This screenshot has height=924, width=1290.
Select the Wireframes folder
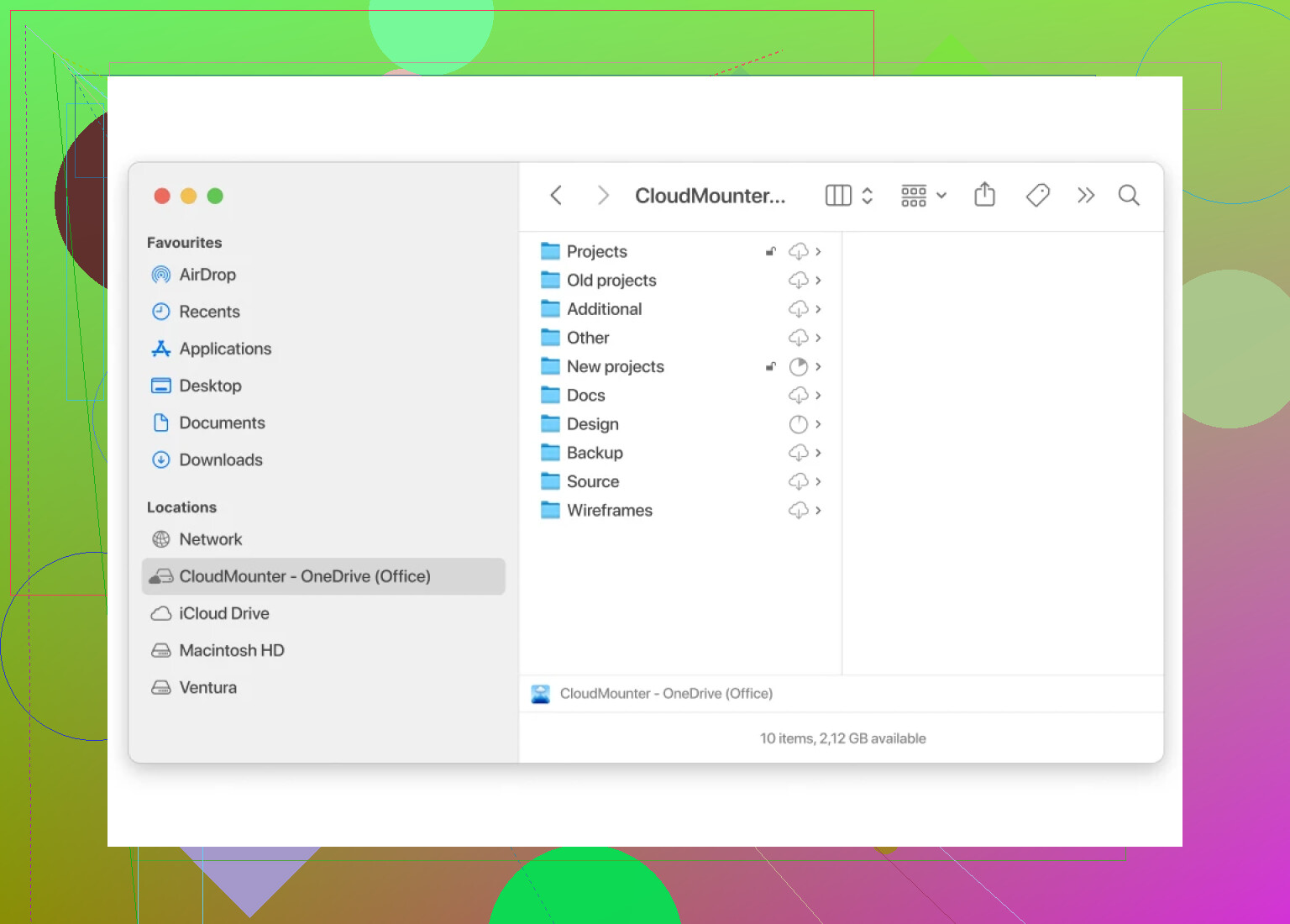point(680,510)
